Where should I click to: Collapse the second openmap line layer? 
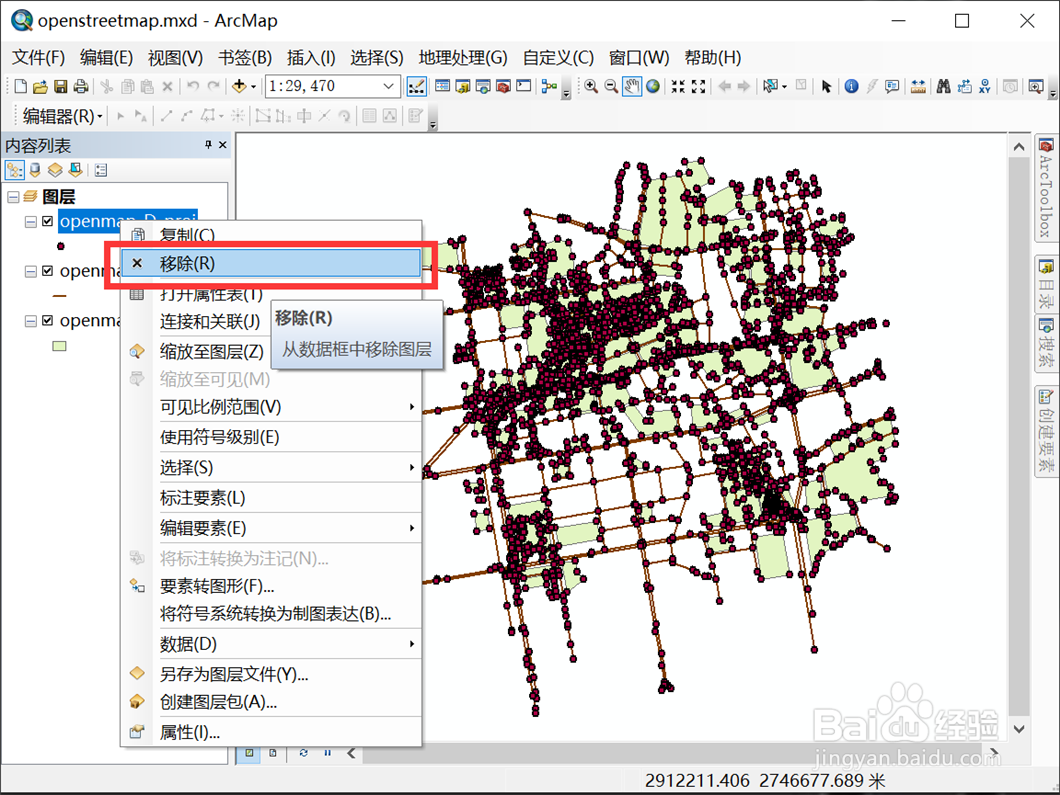pos(30,271)
